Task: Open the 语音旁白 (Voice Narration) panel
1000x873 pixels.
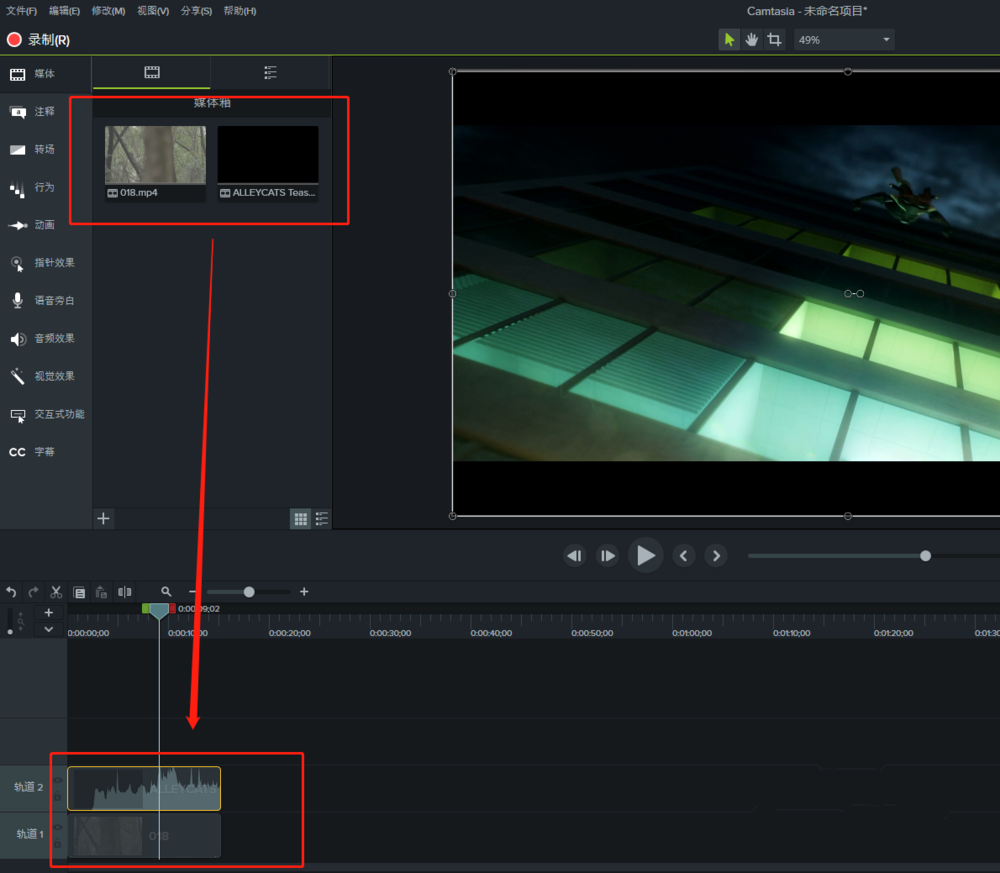Action: [x=45, y=300]
